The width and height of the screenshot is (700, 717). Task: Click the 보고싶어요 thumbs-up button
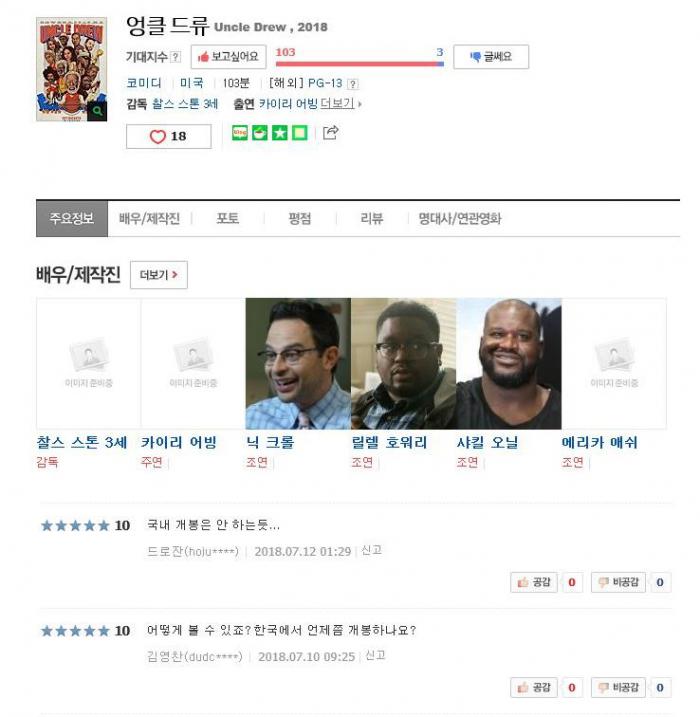228,57
